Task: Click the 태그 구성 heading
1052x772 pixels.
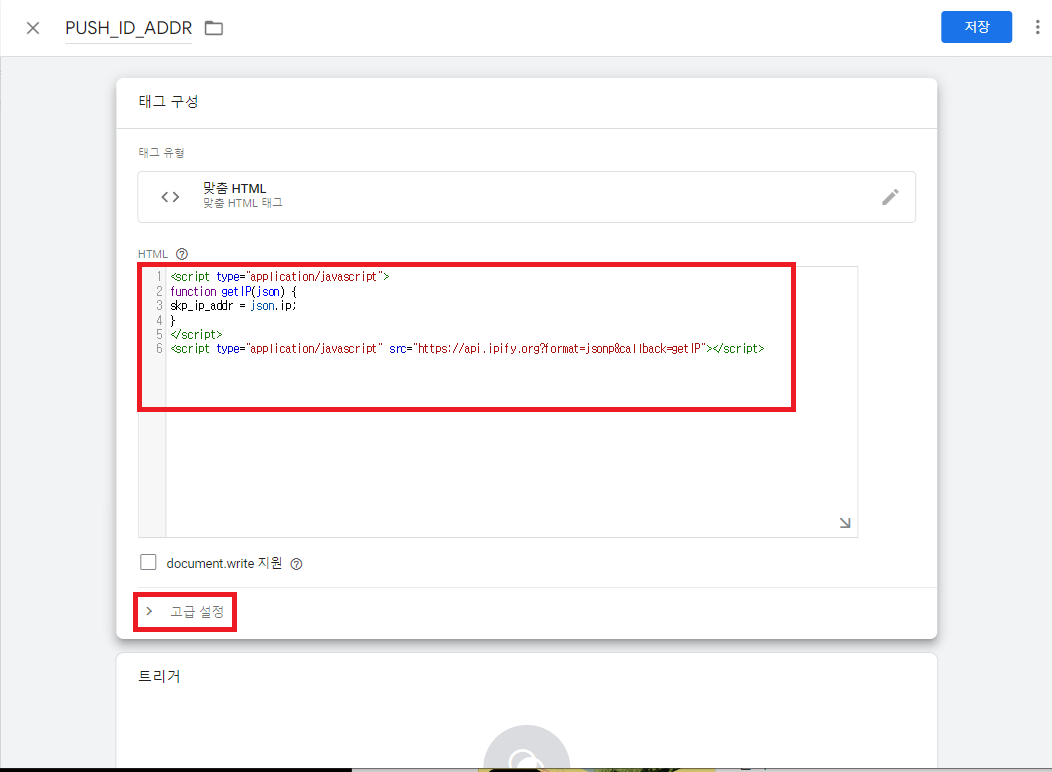Action: pos(168,102)
